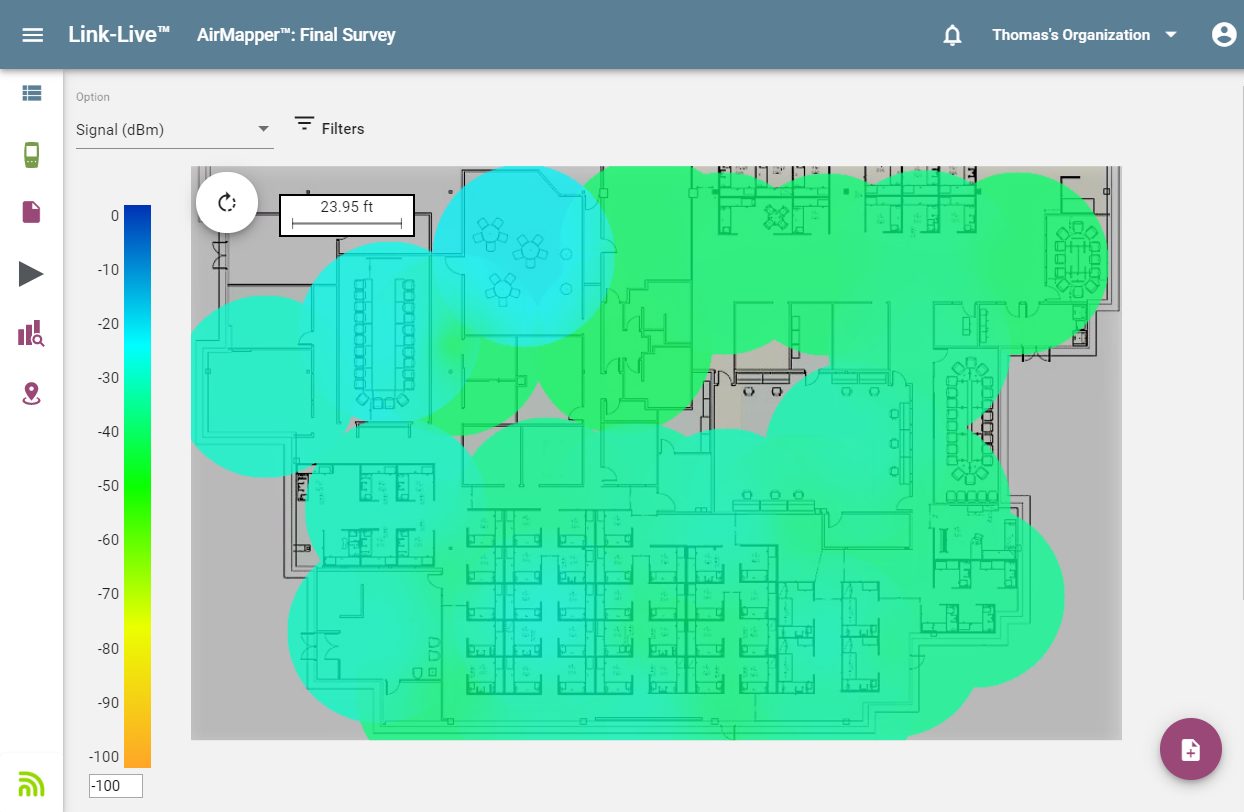
Task: Open the hamburger navigation menu
Action: tap(33, 35)
